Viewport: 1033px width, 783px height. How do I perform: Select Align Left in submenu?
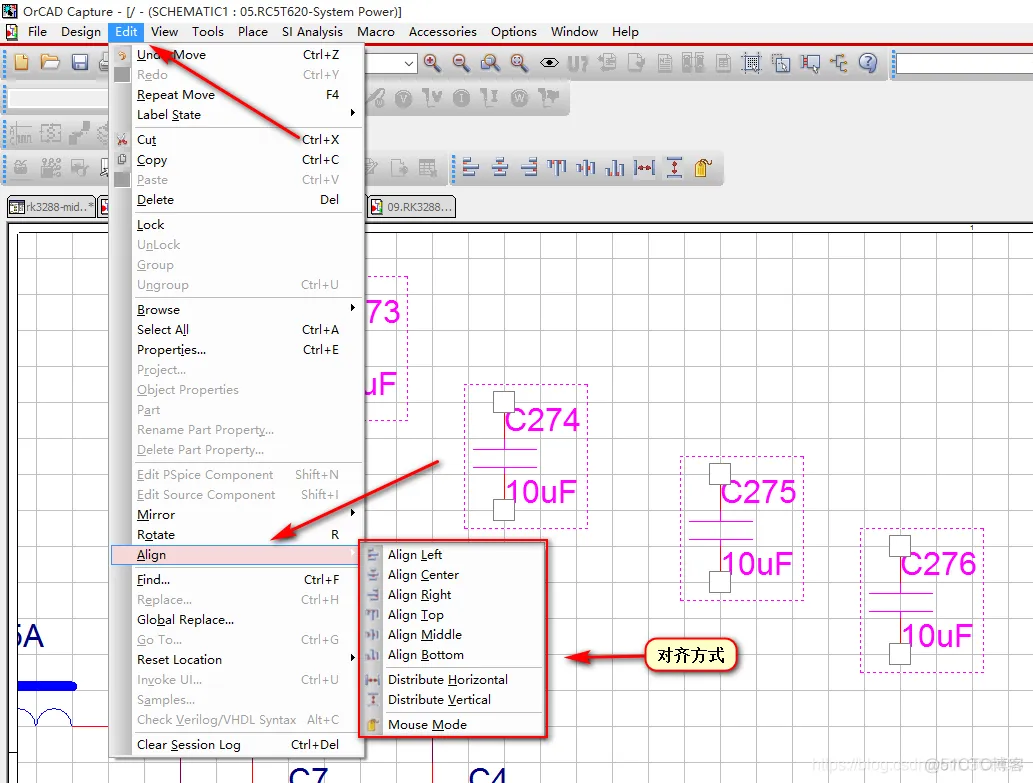(x=453, y=554)
